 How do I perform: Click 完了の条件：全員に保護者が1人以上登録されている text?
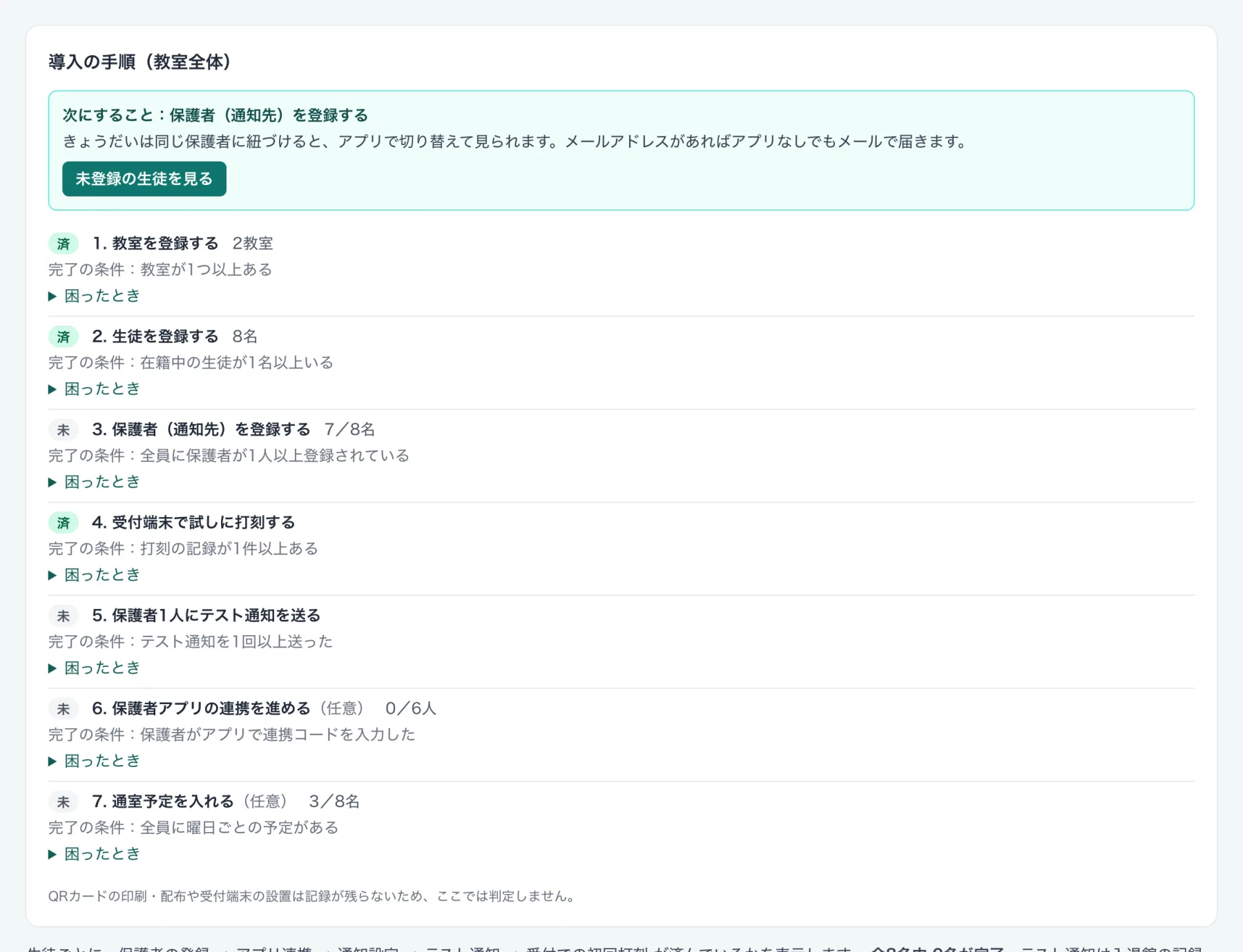click(229, 456)
